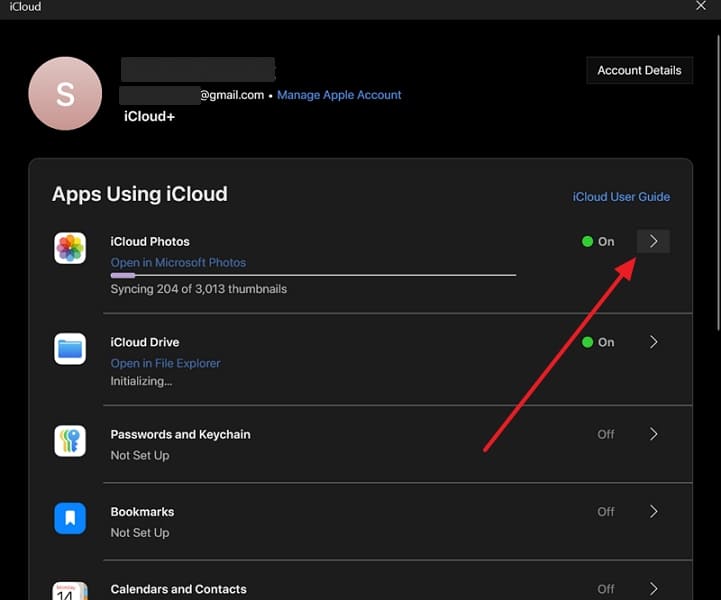Viewport: 721px width, 600px height.
Task: Click the Bookmarks app icon
Action: click(x=70, y=518)
